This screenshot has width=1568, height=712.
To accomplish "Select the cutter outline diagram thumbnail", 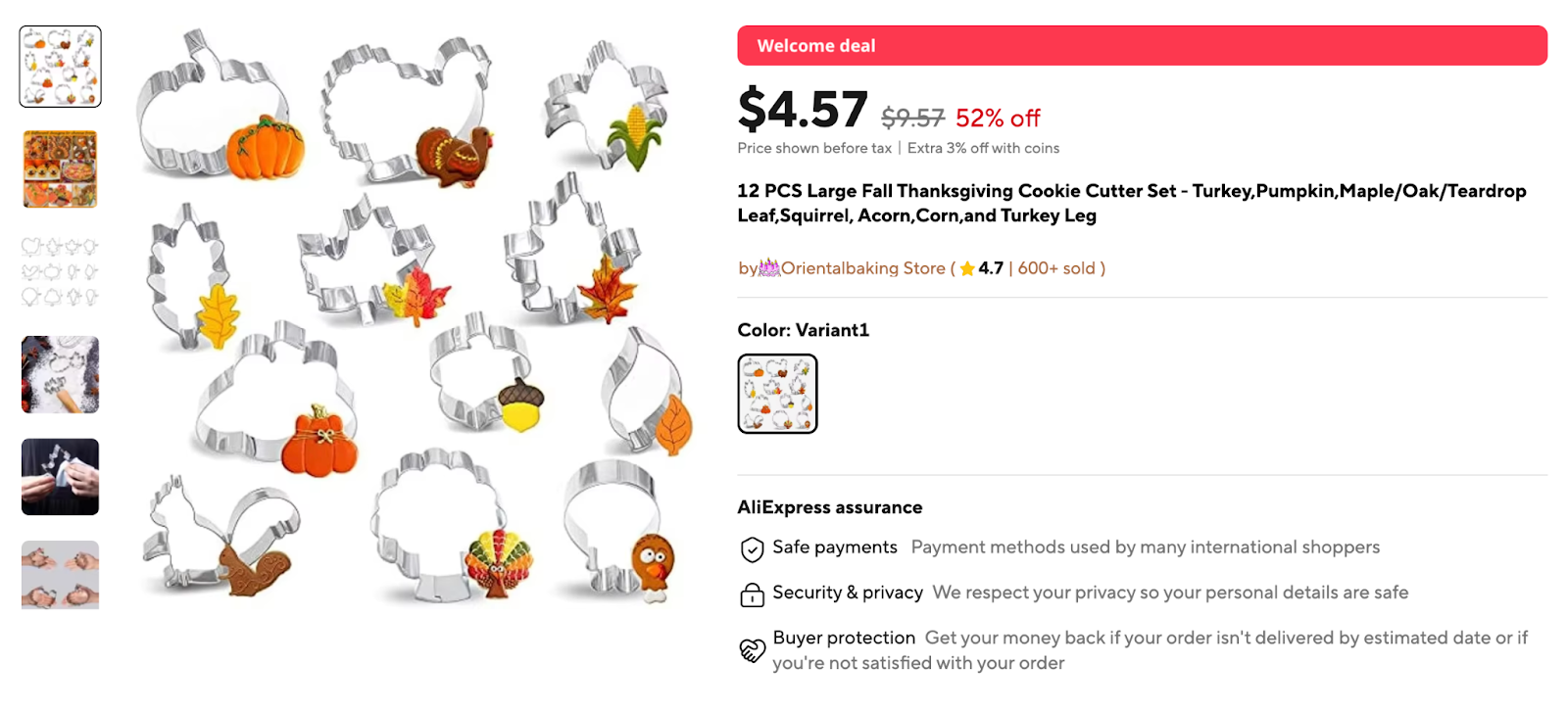I will (59, 270).
